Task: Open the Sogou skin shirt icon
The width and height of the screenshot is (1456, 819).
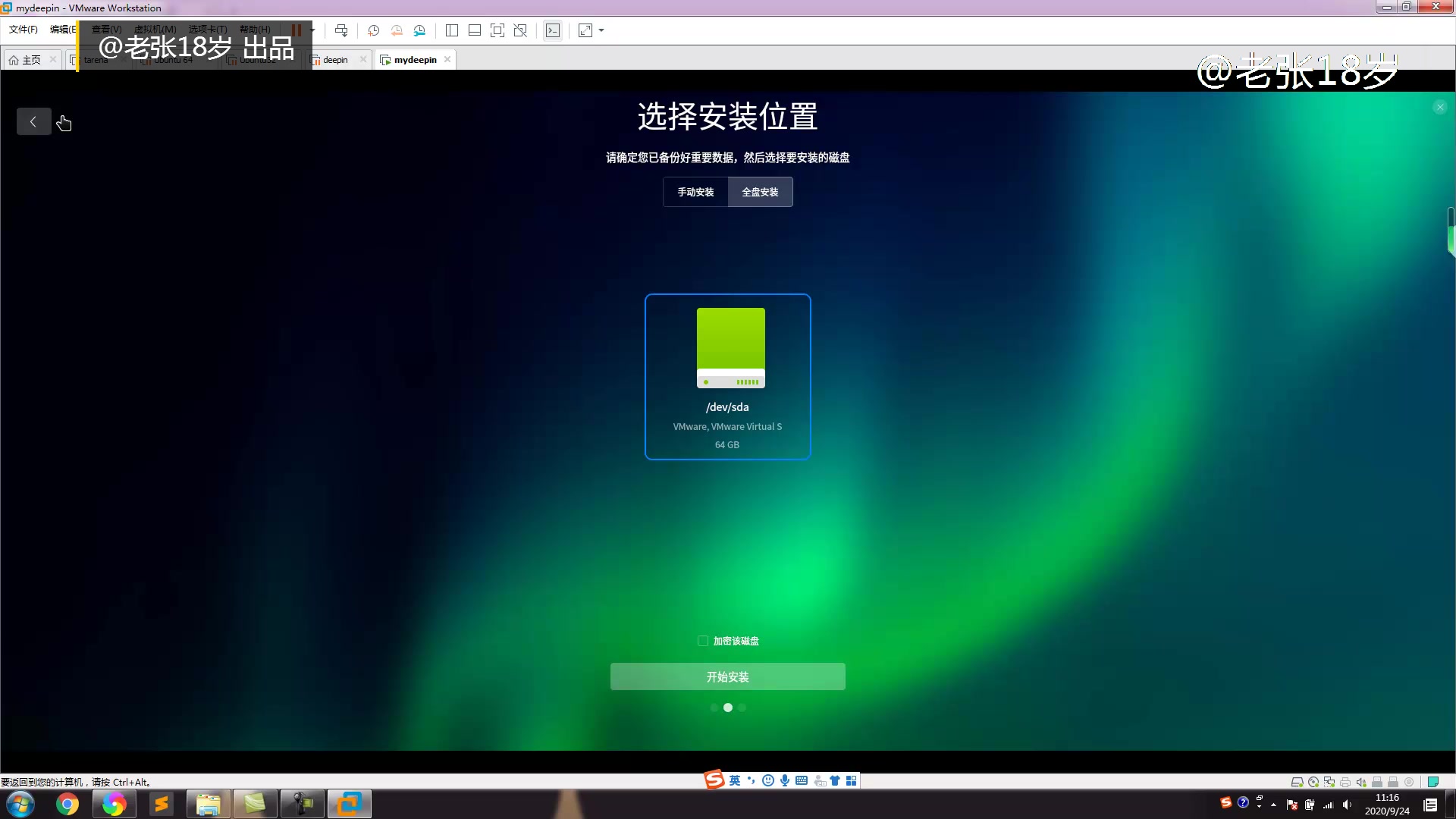Action: click(835, 780)
